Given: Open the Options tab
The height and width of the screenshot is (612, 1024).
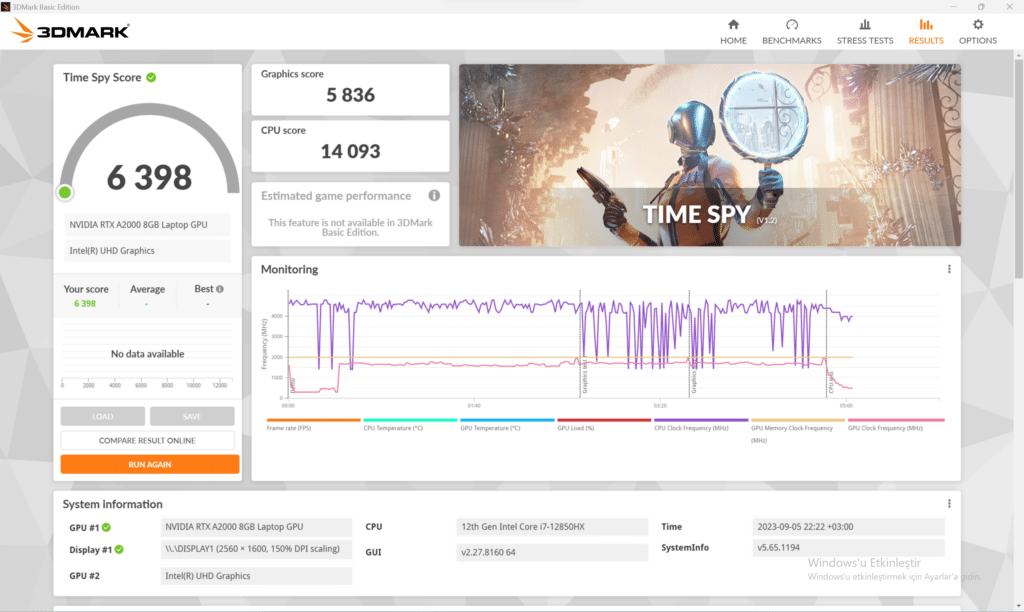Looking at the screenshot, I should click(x=978, y=31).
